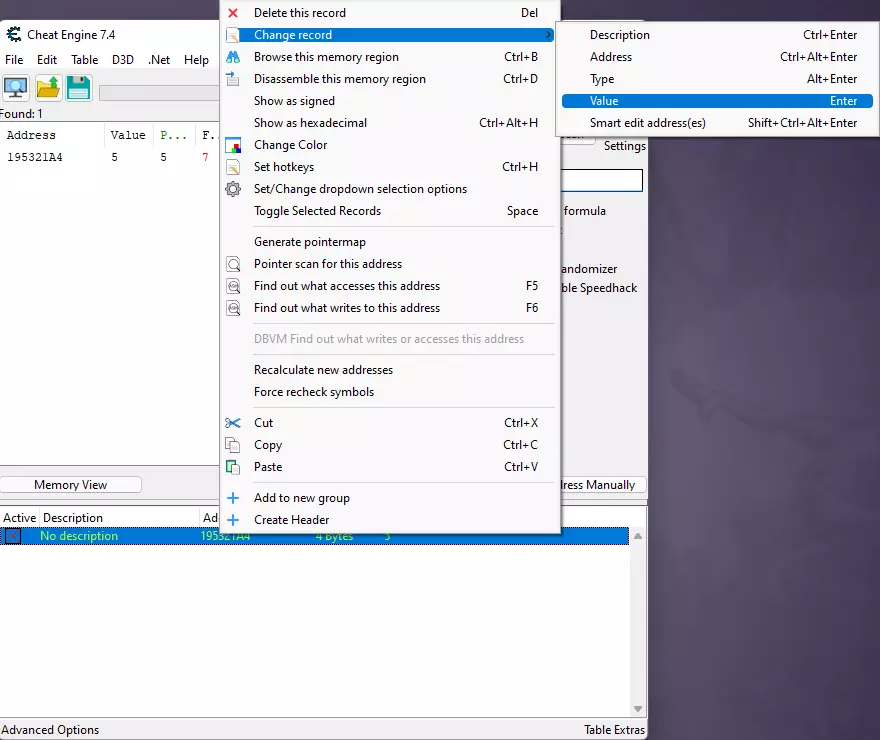The width and height of the screenshot is (880, 740).
Task: Click the plus icon for Create Header
Action: coord(233,520)
